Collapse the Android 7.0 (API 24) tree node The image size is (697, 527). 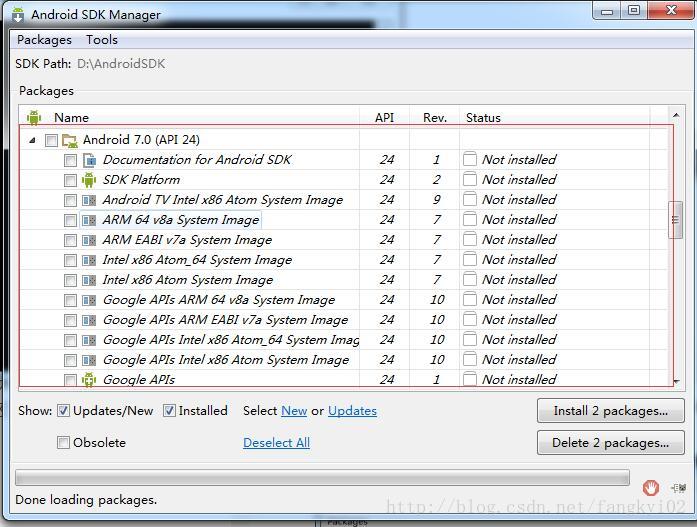coord(32,140)
